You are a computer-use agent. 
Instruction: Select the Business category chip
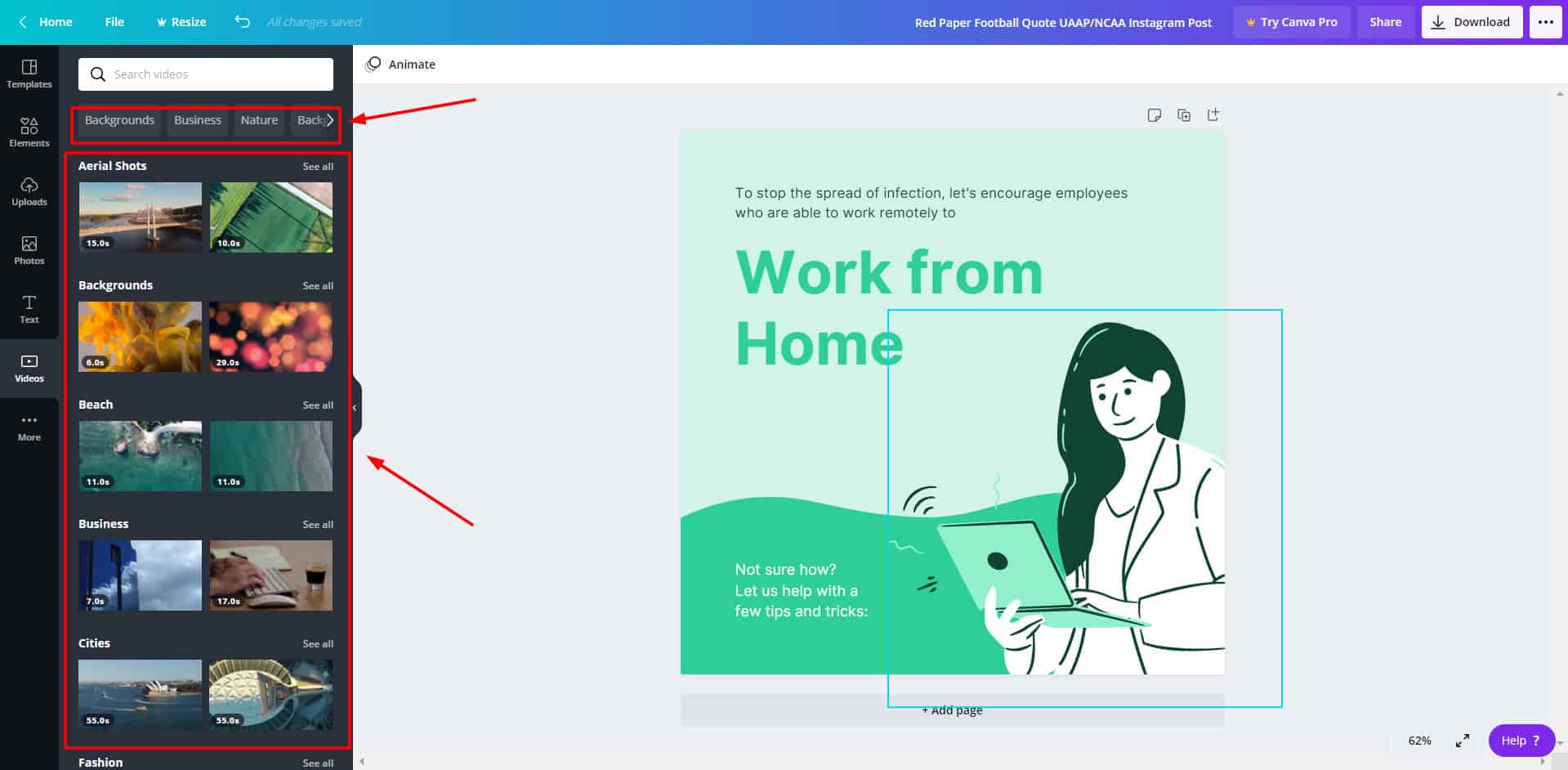pos(198,120)
